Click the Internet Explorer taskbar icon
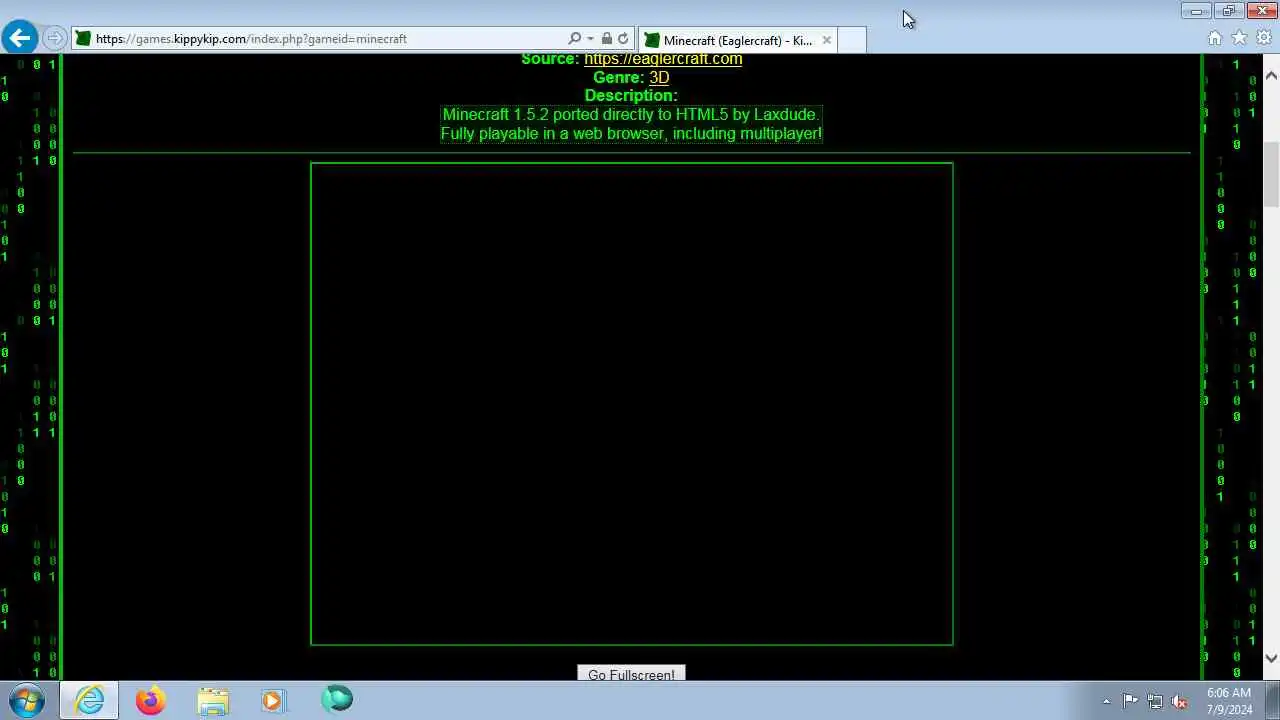This screenshot has height=720, width=1280. [89, 700]
